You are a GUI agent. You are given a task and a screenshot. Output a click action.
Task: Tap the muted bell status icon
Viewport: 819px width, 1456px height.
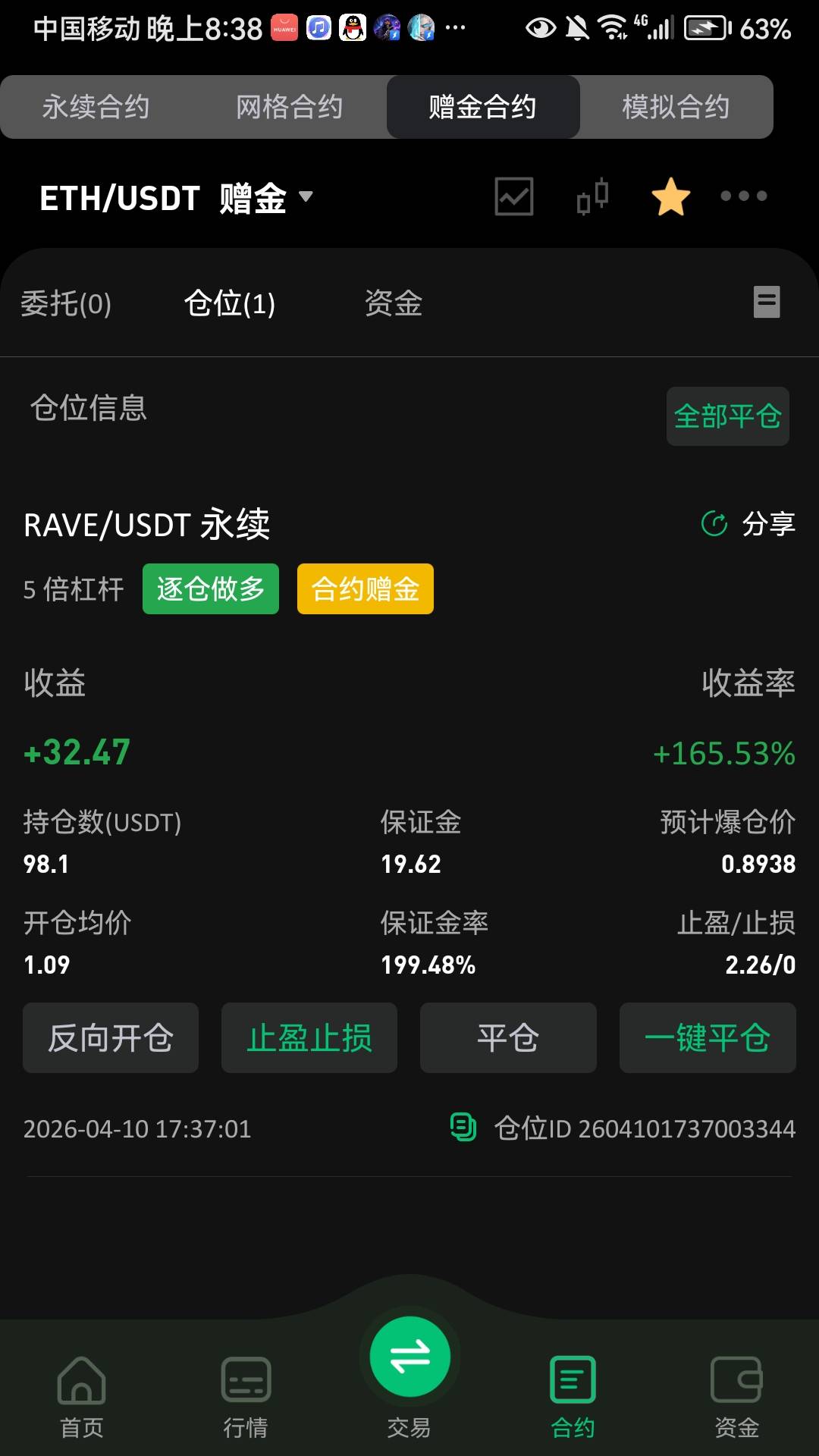tap(578, 28)
